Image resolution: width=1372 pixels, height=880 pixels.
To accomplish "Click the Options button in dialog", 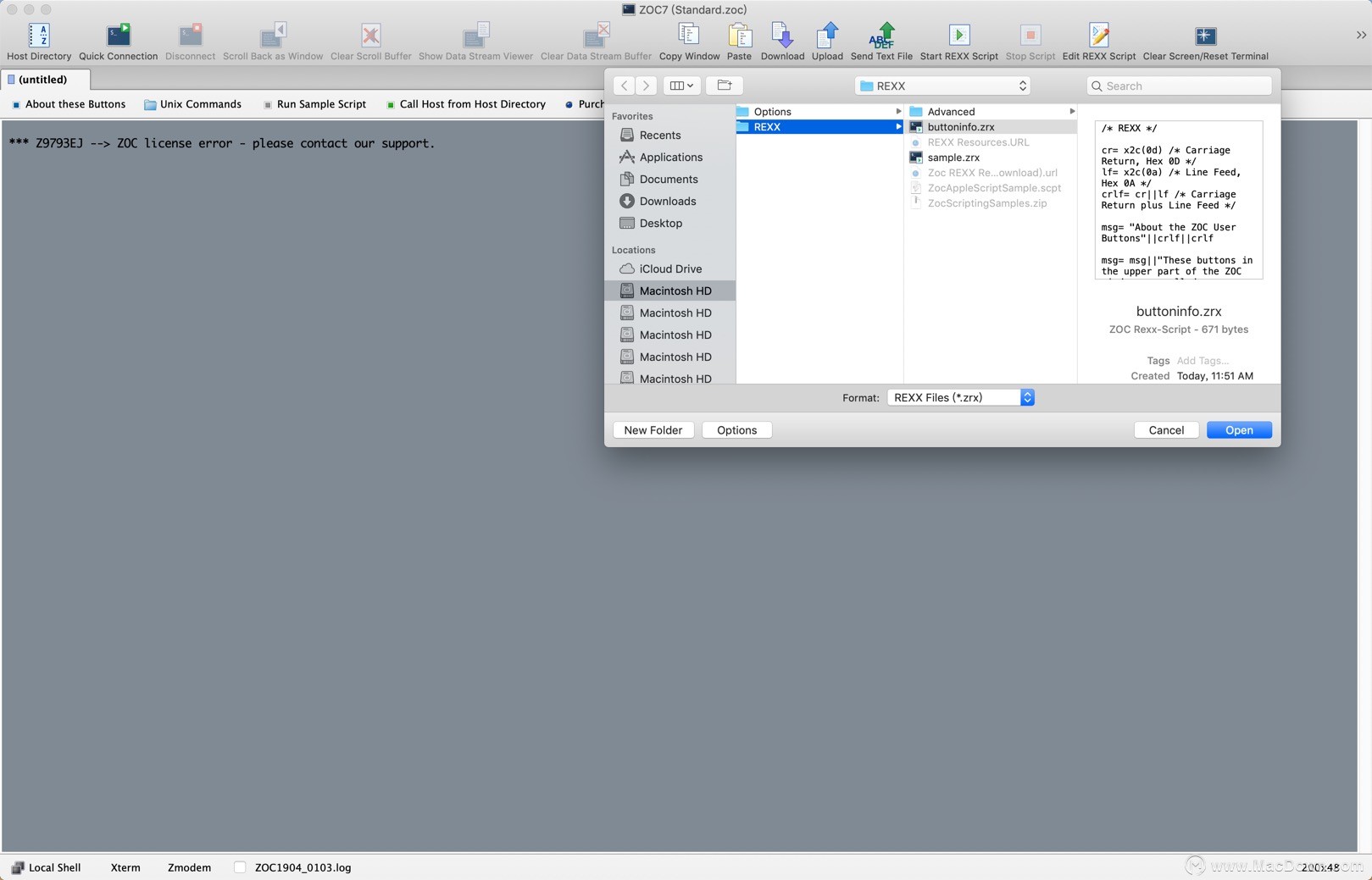I will [x=736, y=430].
